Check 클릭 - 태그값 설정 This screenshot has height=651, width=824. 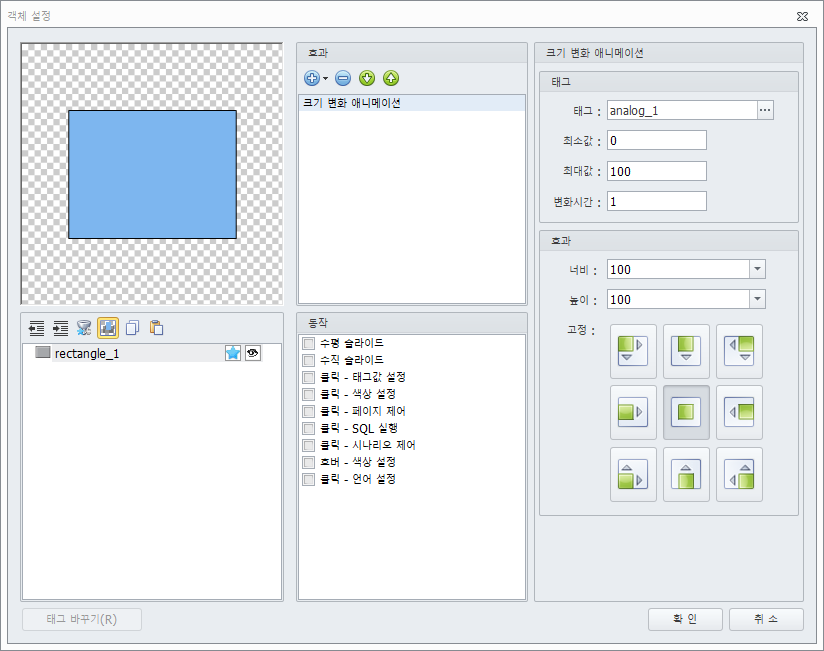tap(308, 377)
